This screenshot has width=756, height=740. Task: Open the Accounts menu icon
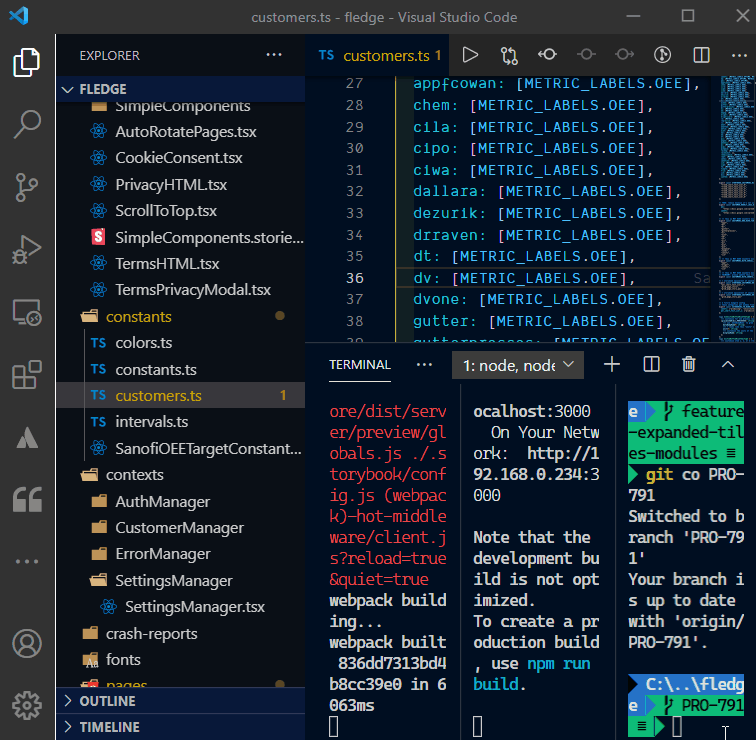pos(27,644)
